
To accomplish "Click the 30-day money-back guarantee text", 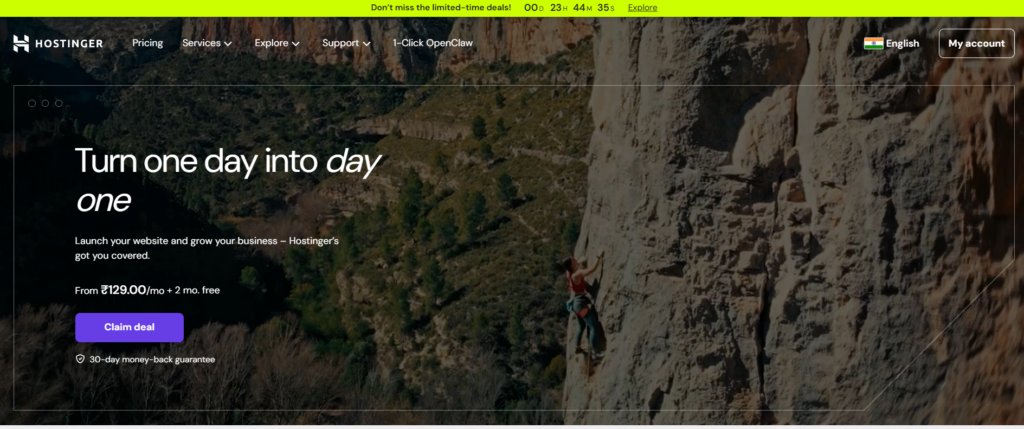I will point(152,359).
